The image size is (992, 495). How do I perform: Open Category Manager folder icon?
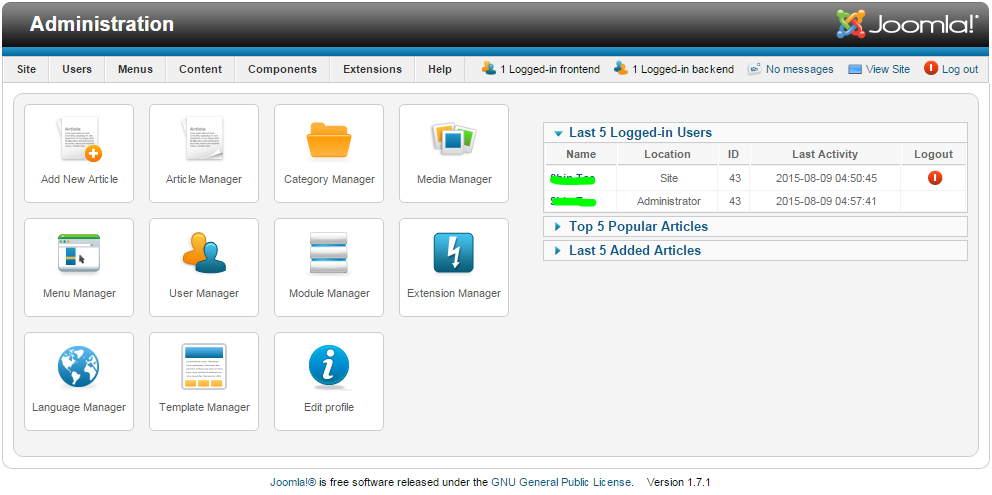pyautogui.click(x=329, y=140)
